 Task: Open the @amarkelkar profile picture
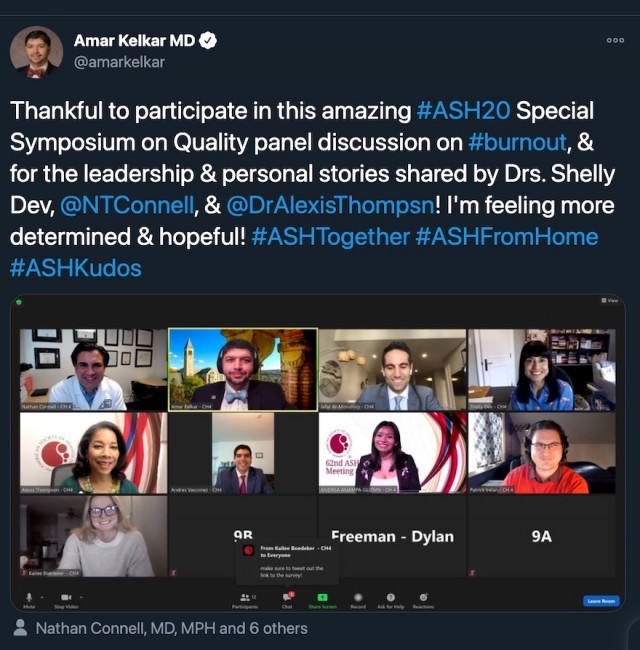[36, 53]
